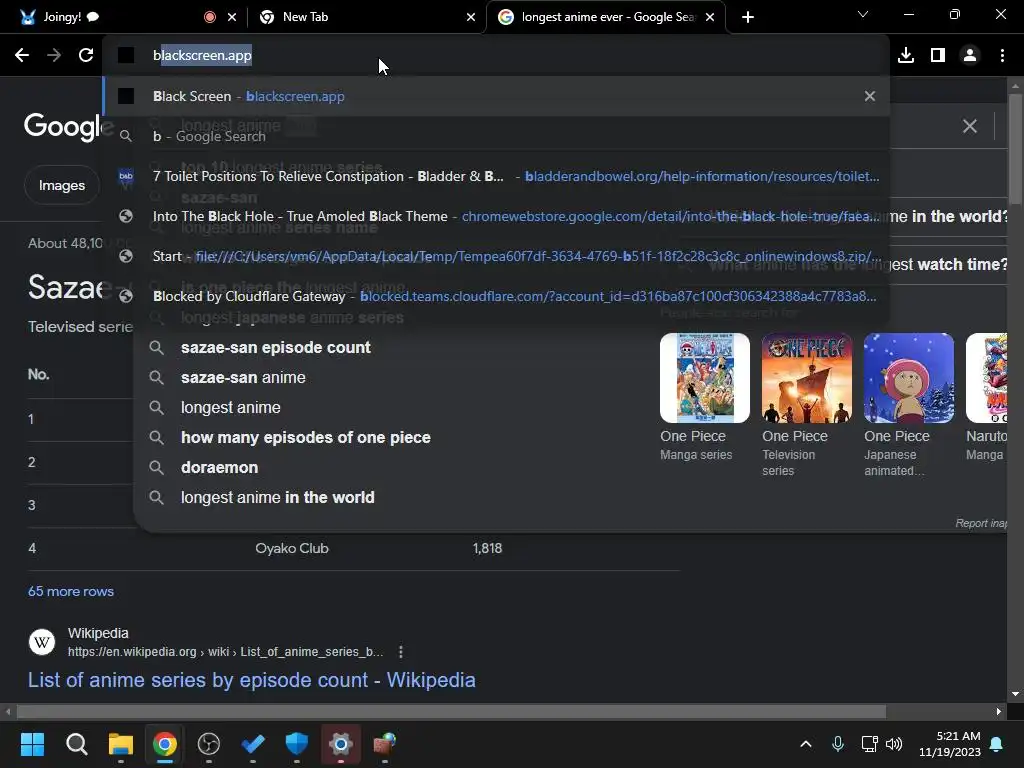Screen dimensions: 1024x768
Task: Click the microphone icon in the system tray
Action: coord(838,744)
